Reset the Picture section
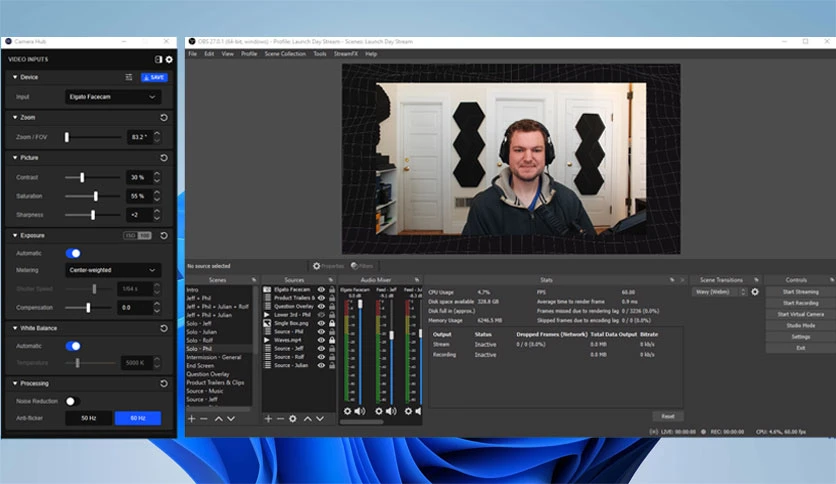This screenshot has width=836, height=484. (164, 158)
